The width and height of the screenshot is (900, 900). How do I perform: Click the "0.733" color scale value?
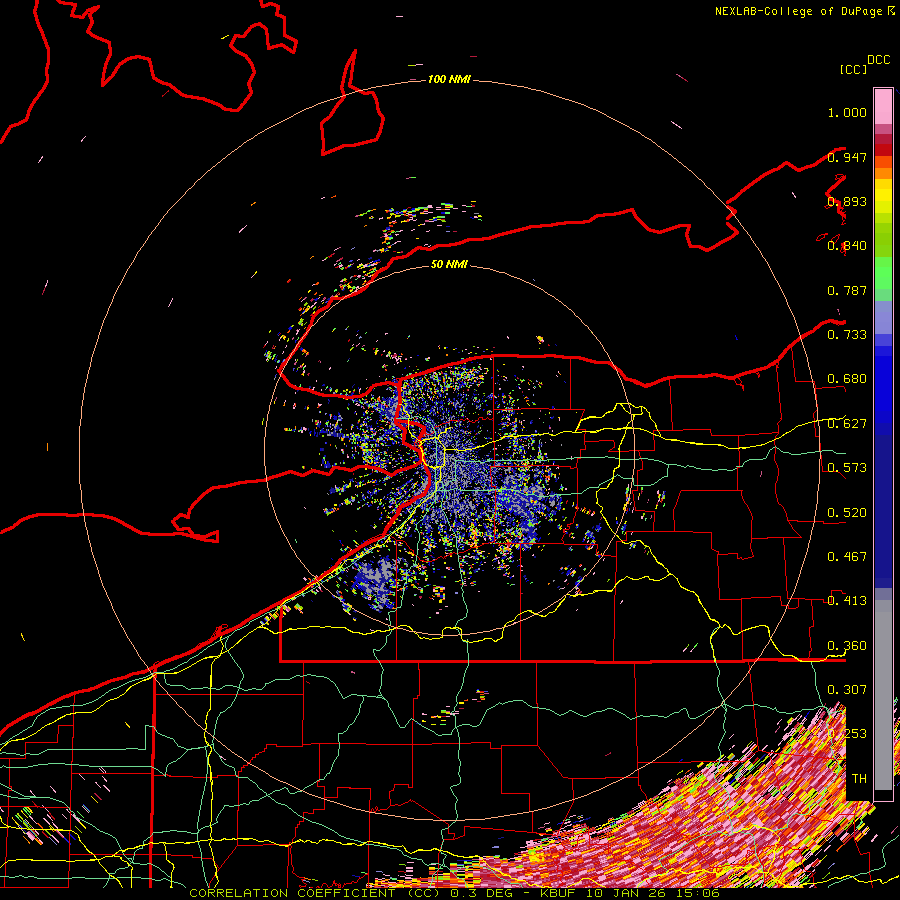(847, 334)
